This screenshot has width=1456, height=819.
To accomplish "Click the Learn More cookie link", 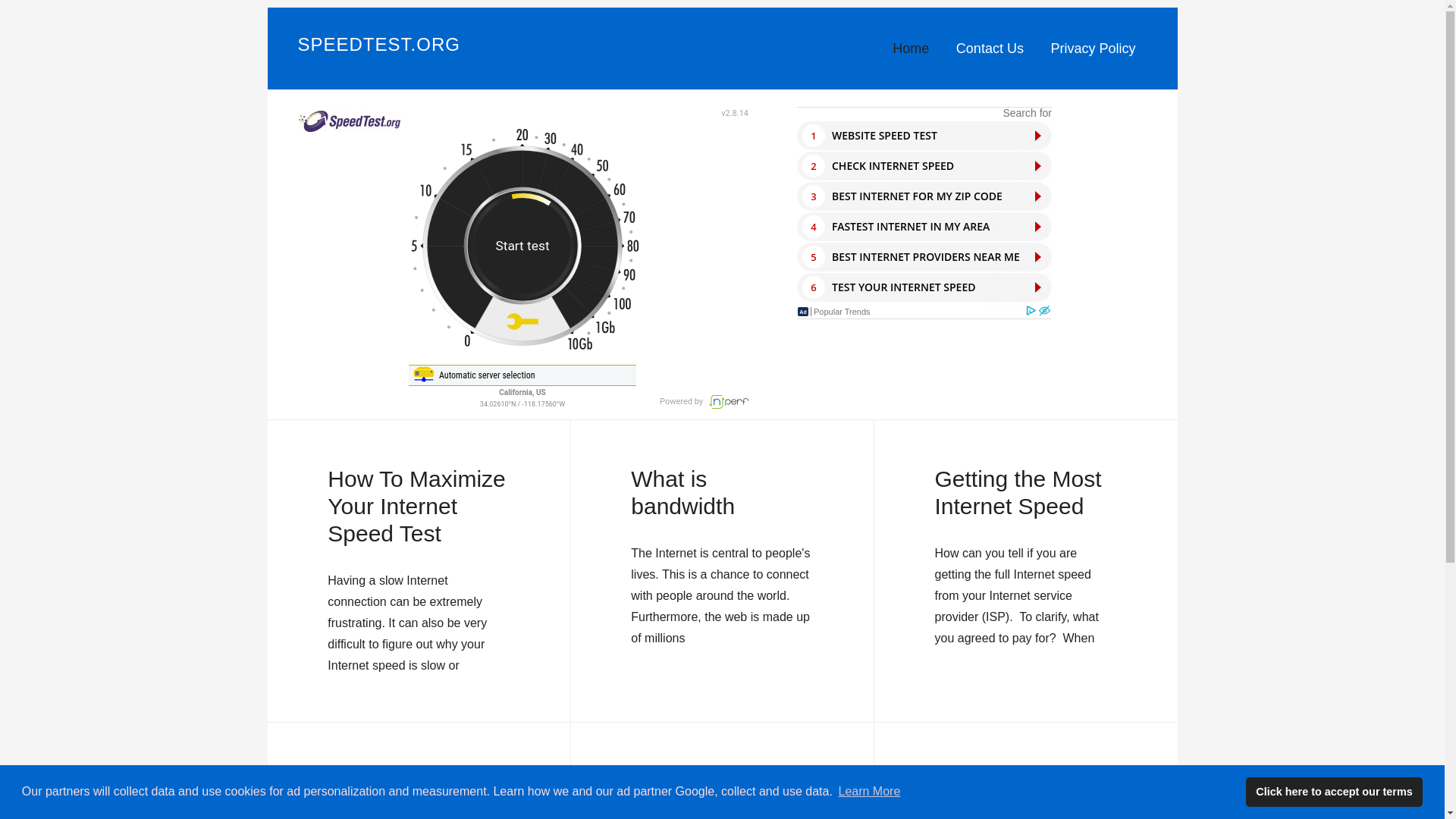I will click(x=869, y=792).
